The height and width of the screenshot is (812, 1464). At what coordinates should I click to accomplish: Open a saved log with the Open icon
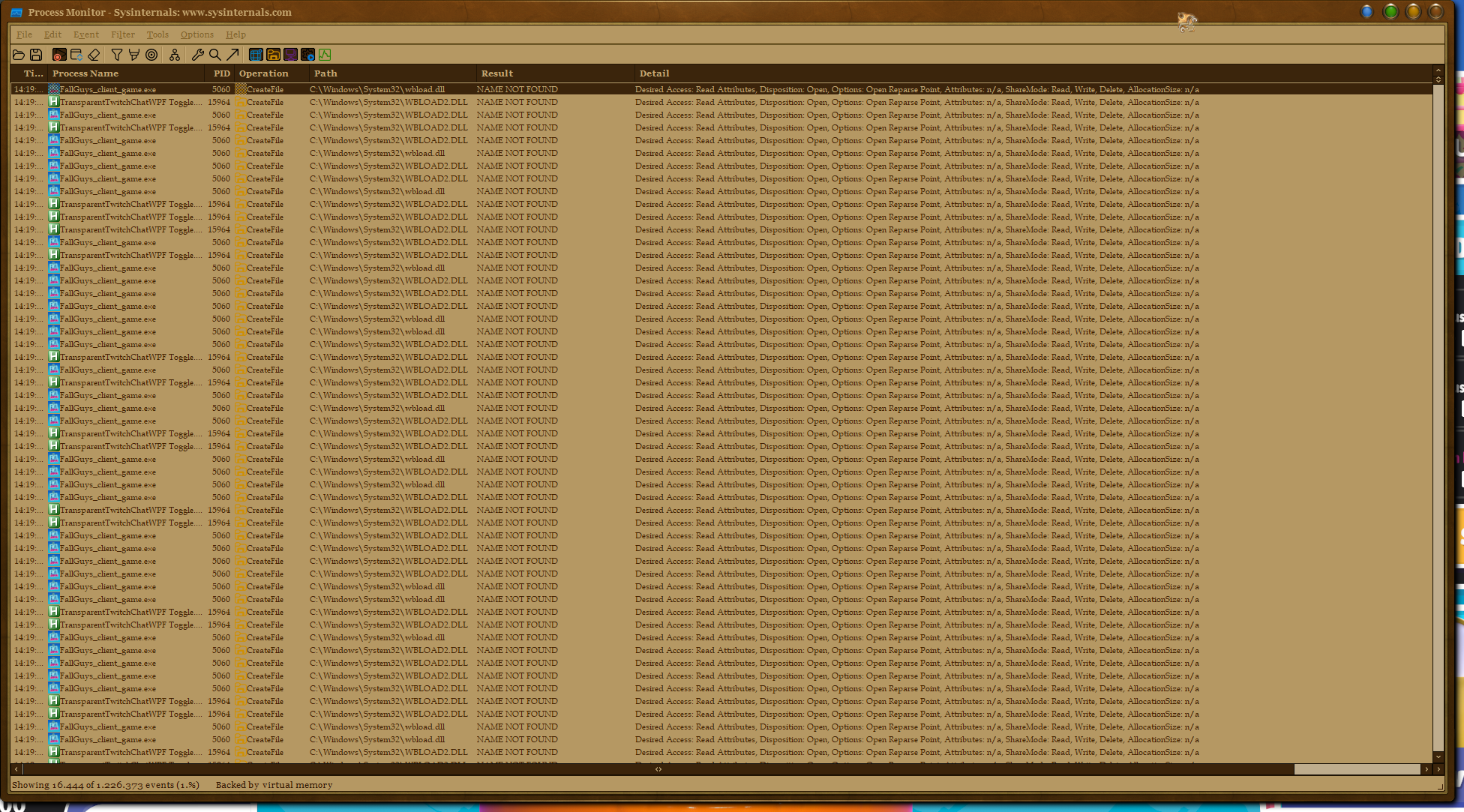click(19, 55)
